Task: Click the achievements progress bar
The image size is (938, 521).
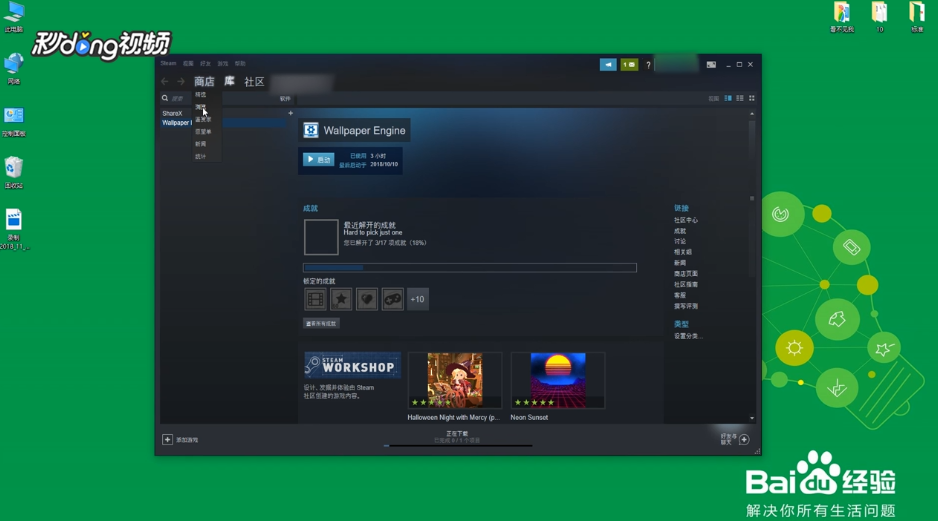Action: [x=470, y=268]
